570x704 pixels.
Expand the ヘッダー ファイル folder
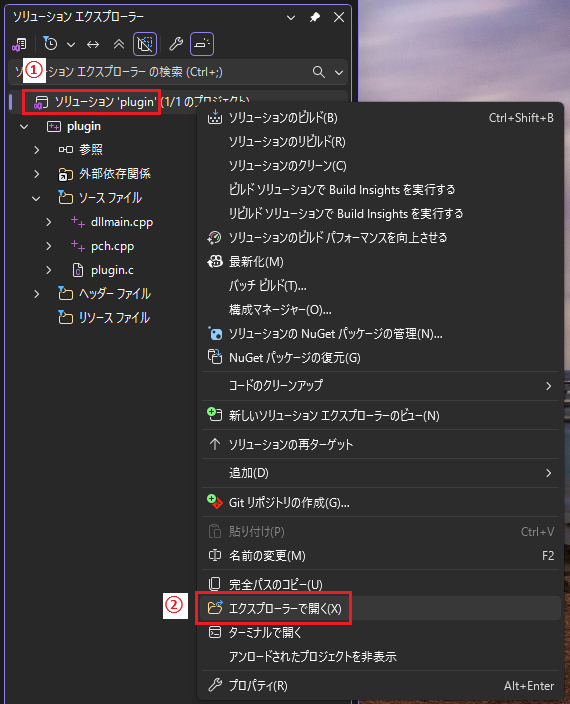pos(37,294)
